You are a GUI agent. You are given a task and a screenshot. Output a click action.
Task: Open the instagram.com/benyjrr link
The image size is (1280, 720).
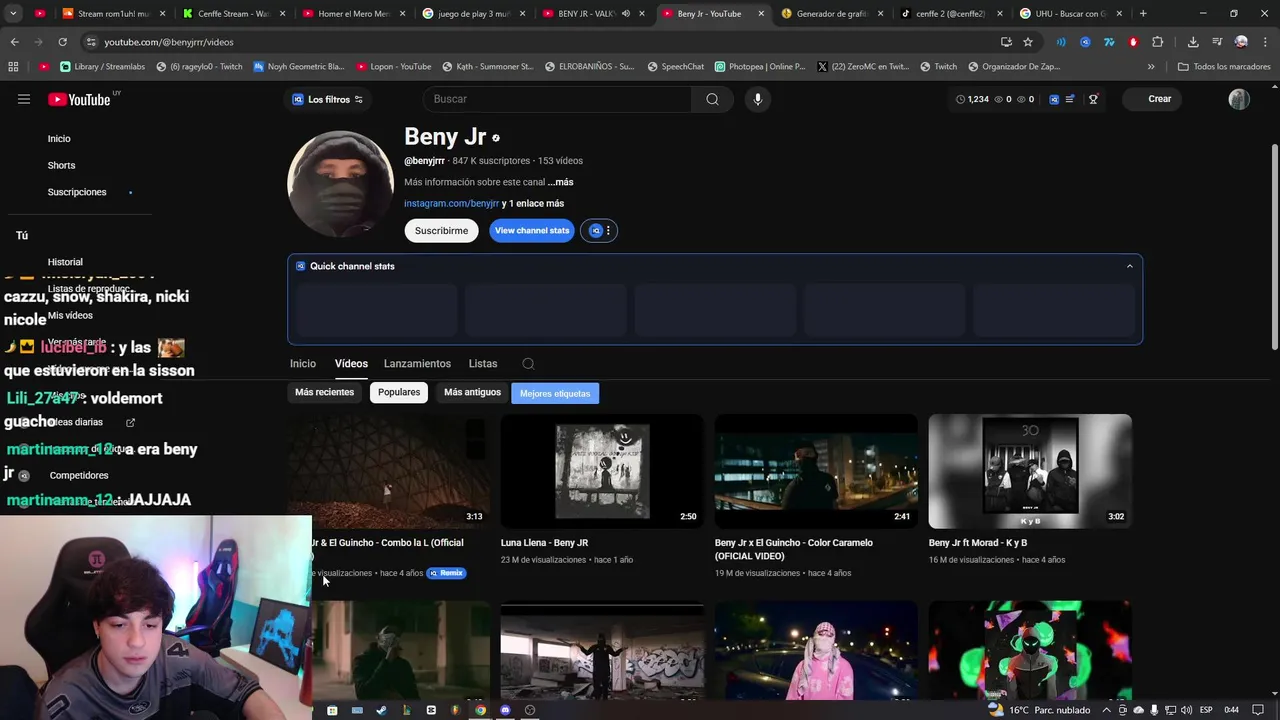click(x=451, y=204)
